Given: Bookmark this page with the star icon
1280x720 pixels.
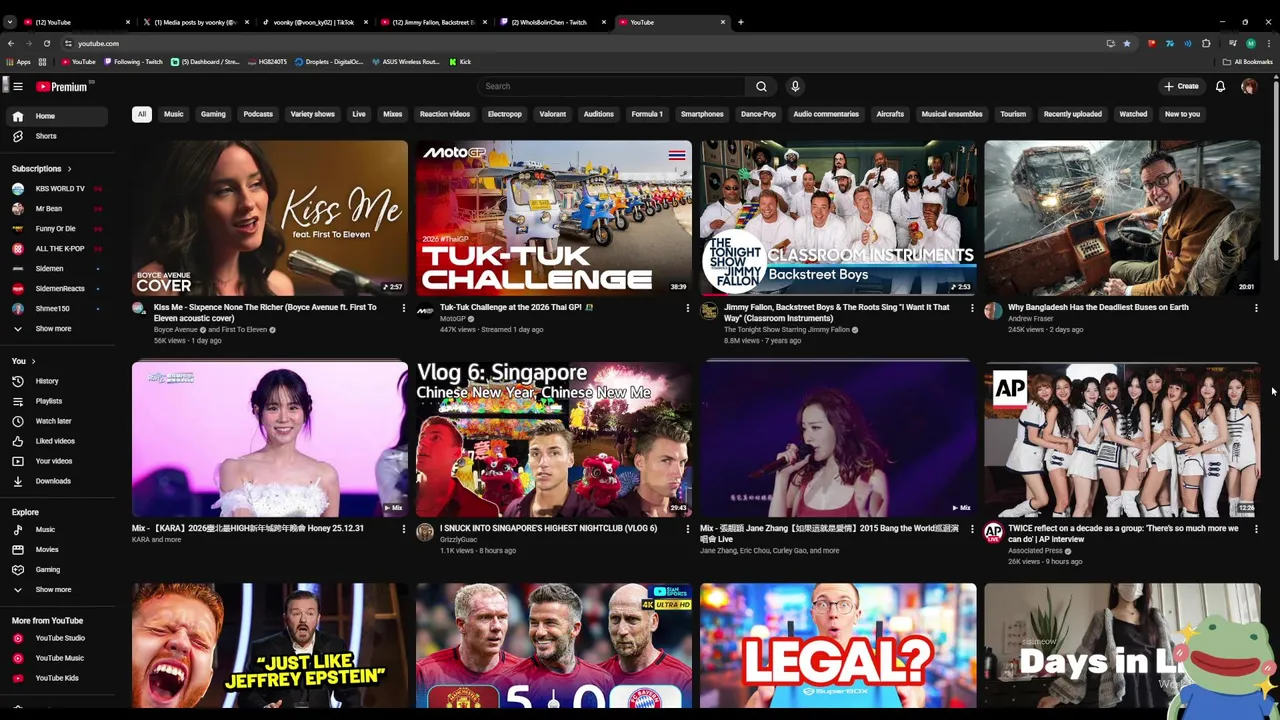Looking at the screenshot, I should coord(1126,43).
